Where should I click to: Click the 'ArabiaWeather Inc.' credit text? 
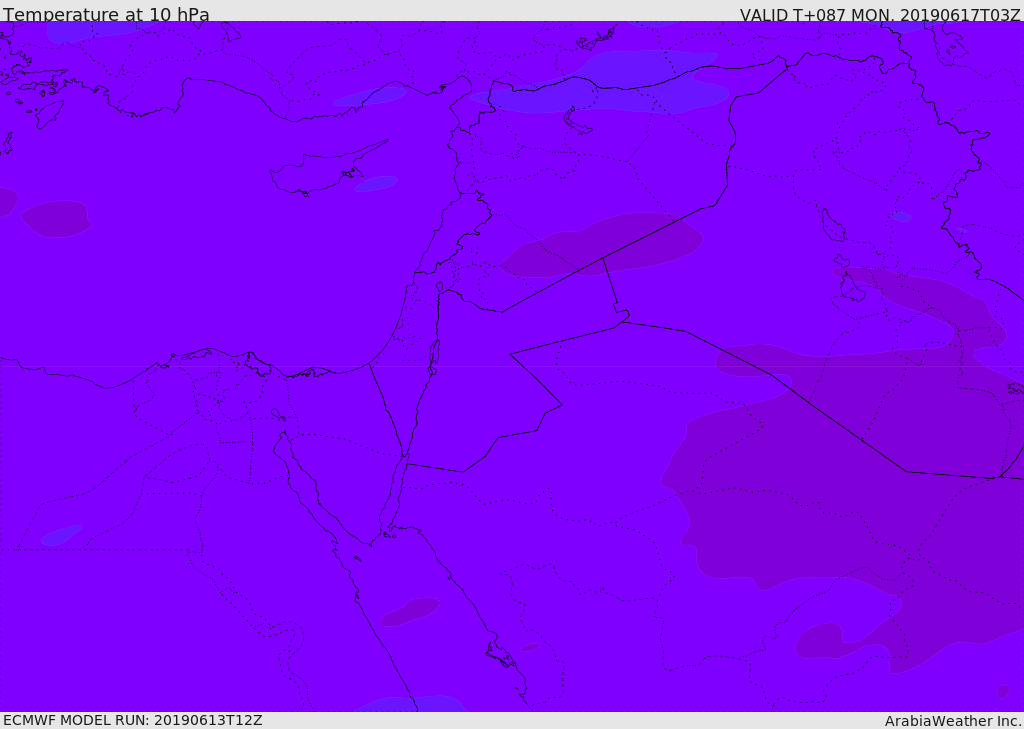tap(953, 721)
